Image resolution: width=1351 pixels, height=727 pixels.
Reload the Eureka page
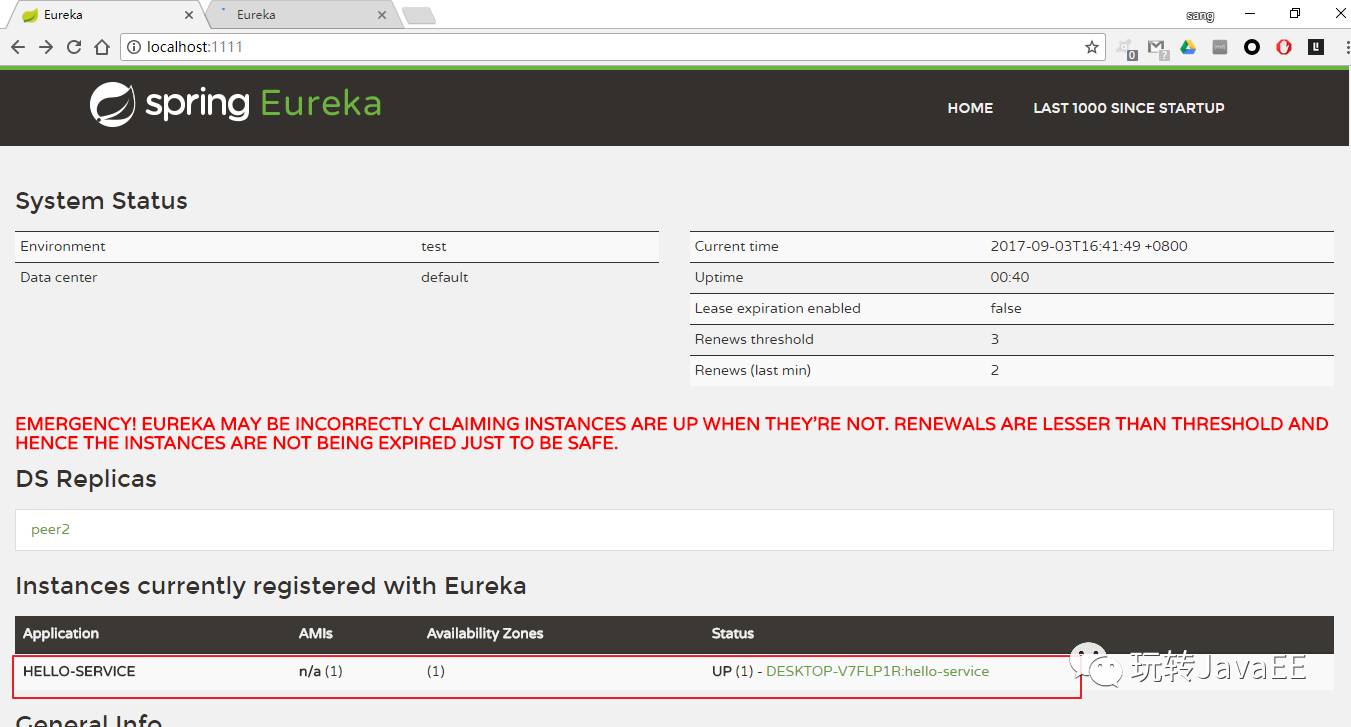coord(74,47)
